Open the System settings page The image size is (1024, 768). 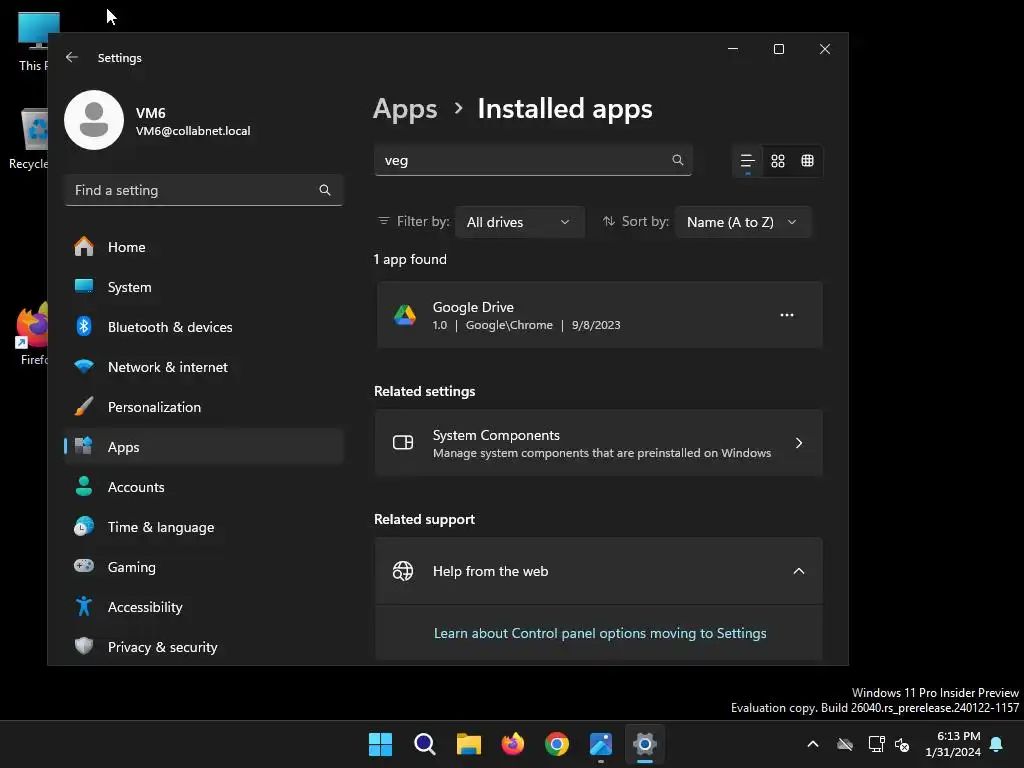pos(204,287)
